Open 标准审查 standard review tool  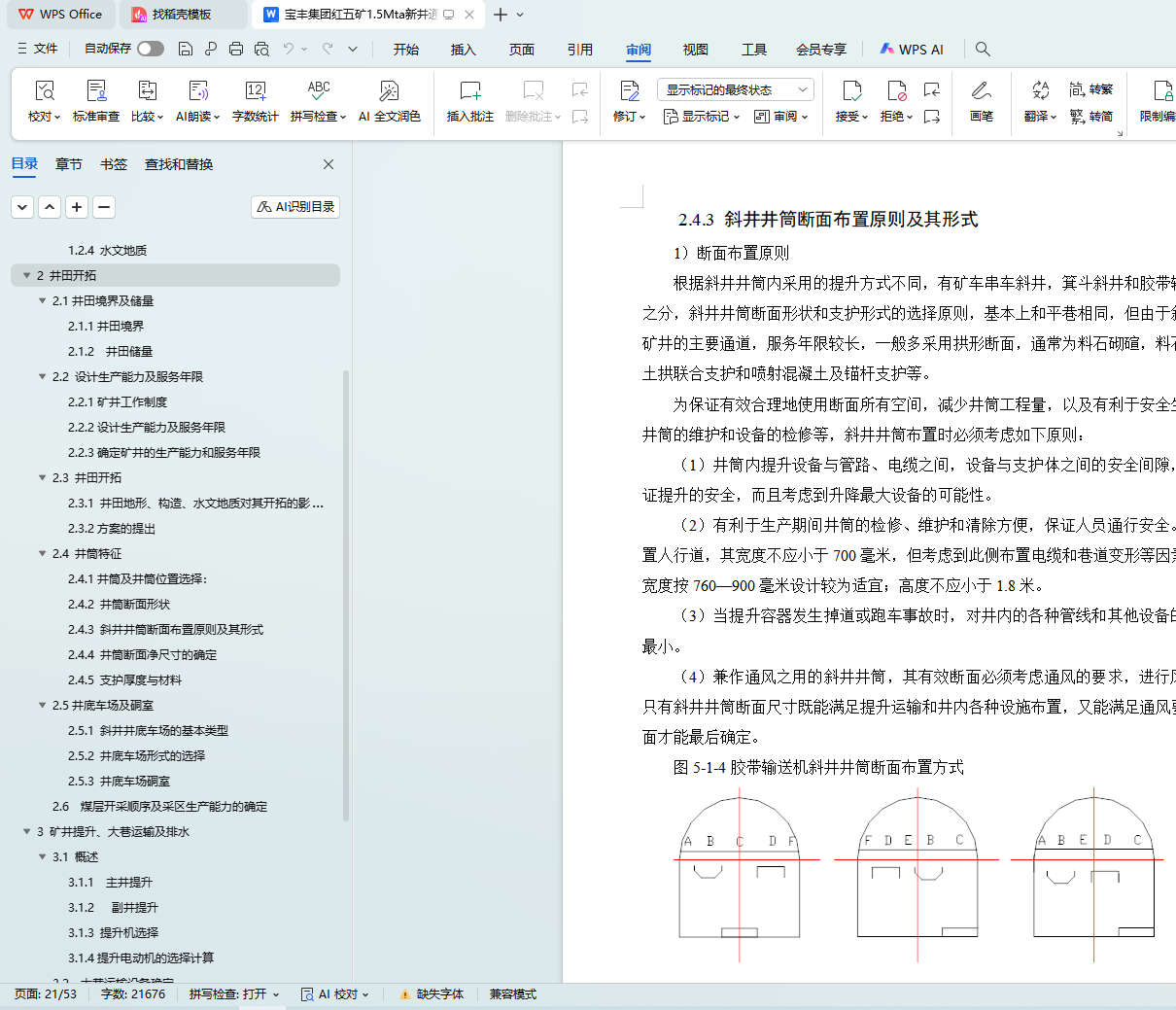tap(96, 101)
